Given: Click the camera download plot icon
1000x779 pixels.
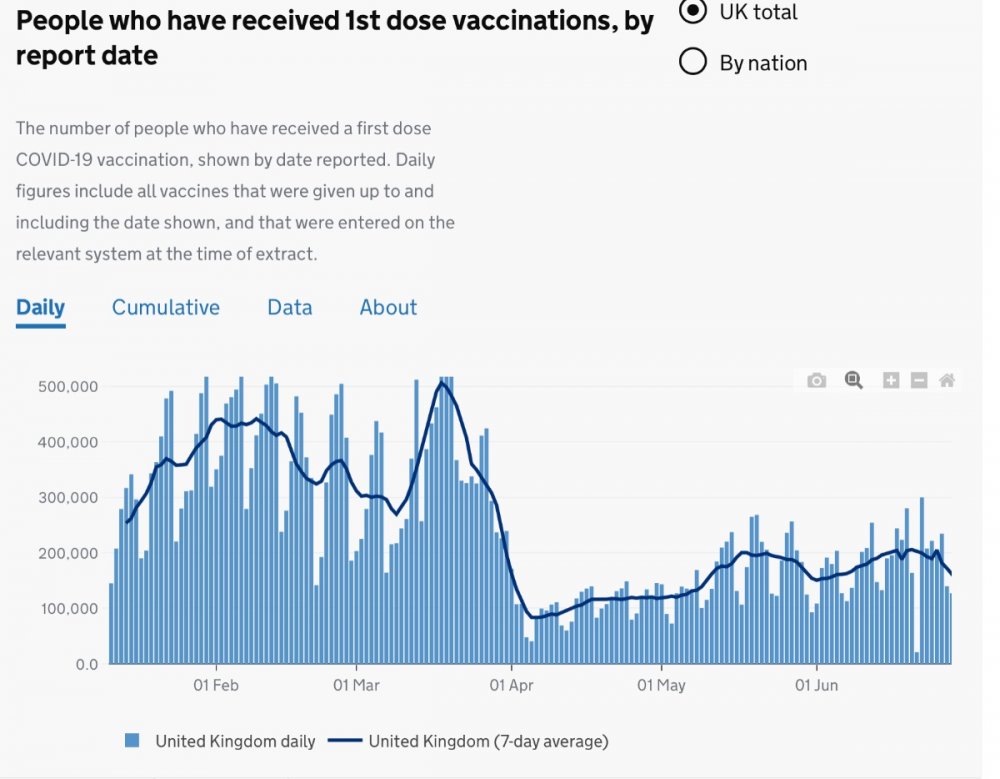Looking at the screenshot, I should coord(817,380).
